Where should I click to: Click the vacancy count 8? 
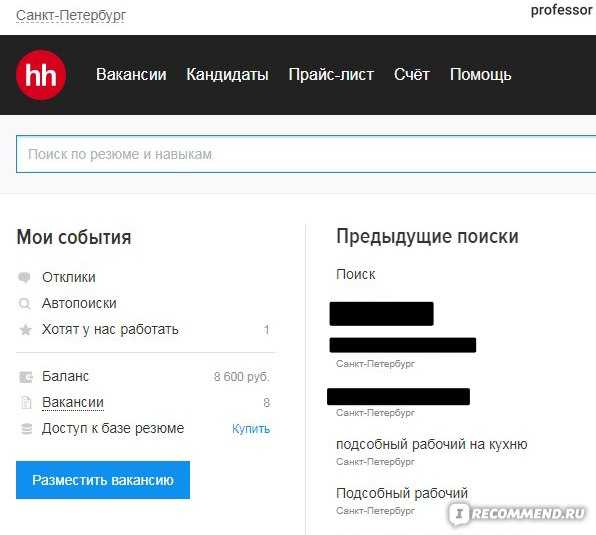click(266, 403)
